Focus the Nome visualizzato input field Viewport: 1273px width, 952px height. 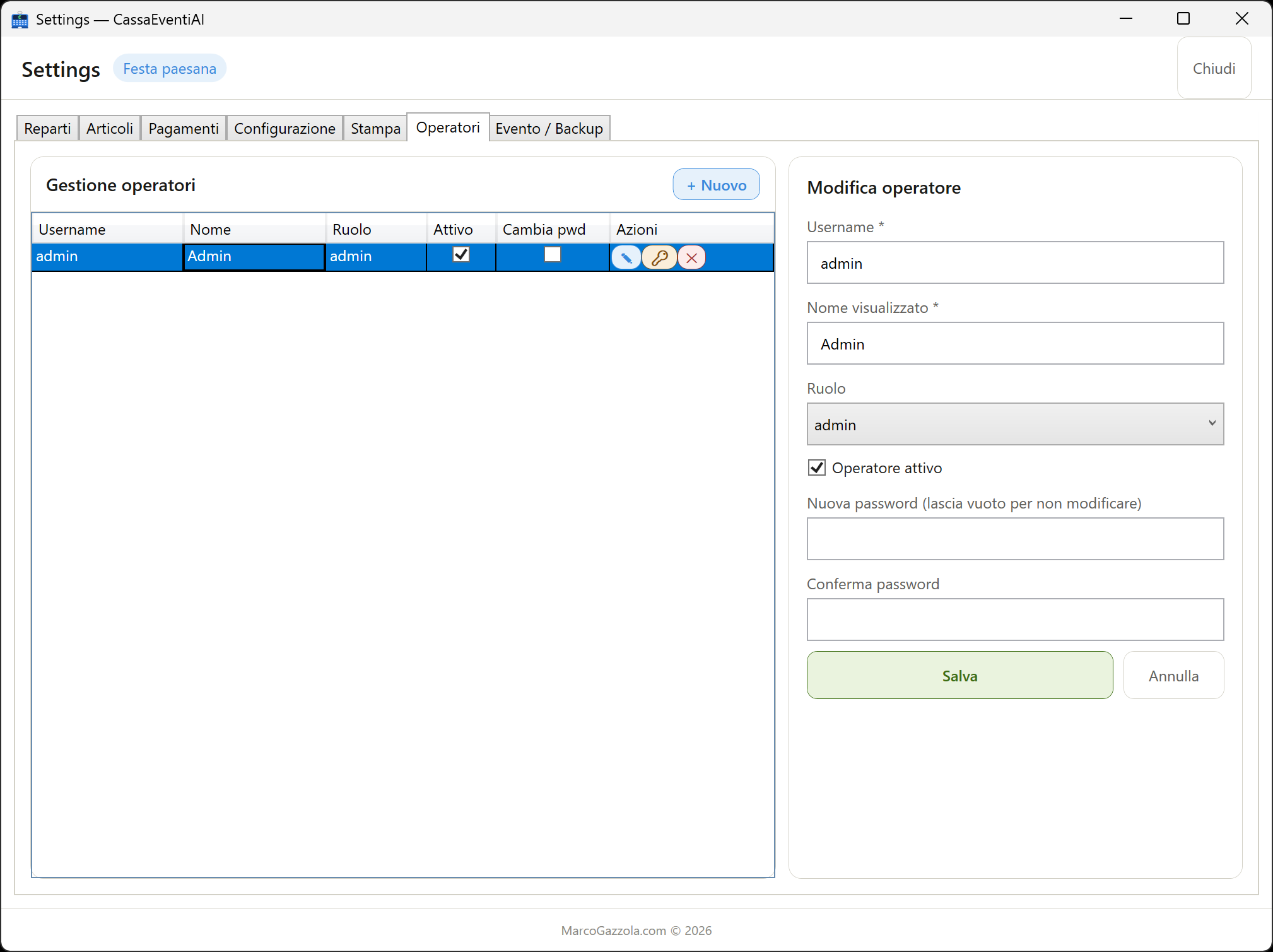1015,343
